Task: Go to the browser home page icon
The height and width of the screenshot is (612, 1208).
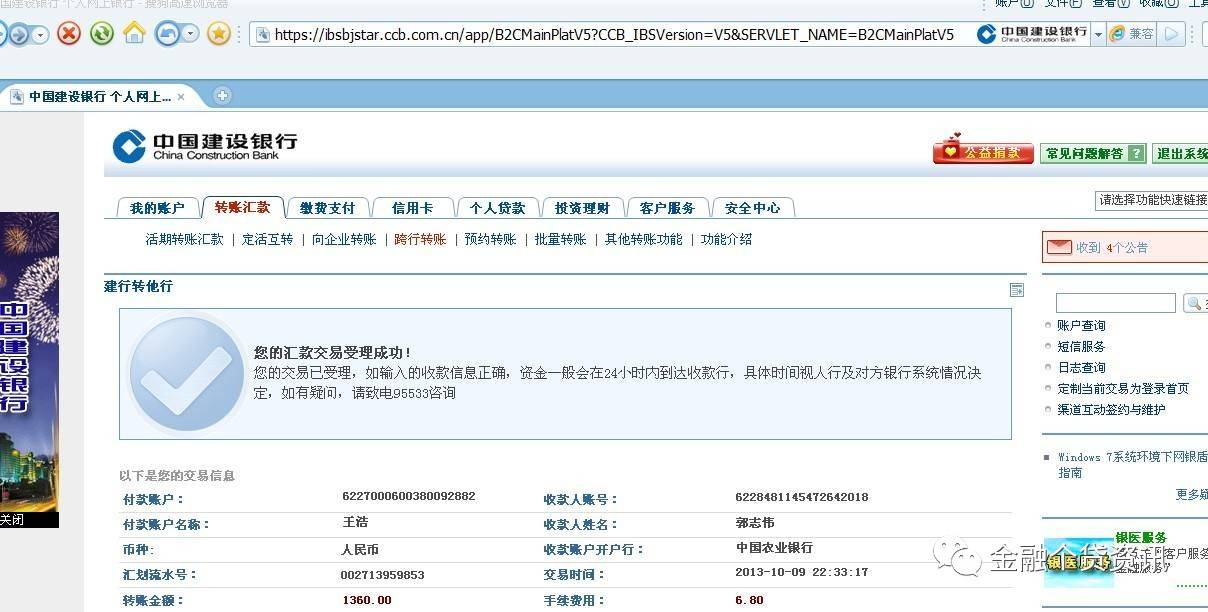Action: tap(134, 33)
